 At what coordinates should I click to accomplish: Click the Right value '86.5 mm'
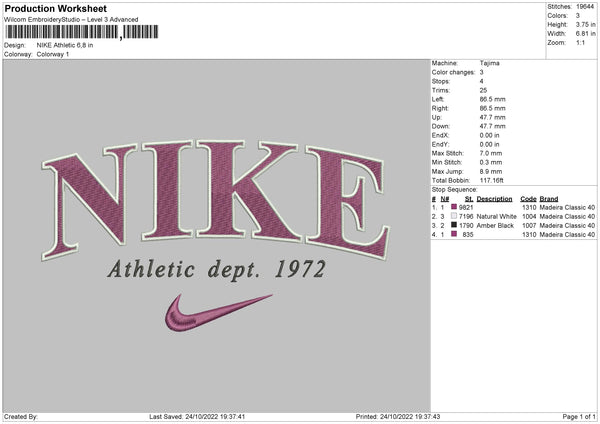pos(492,108)
